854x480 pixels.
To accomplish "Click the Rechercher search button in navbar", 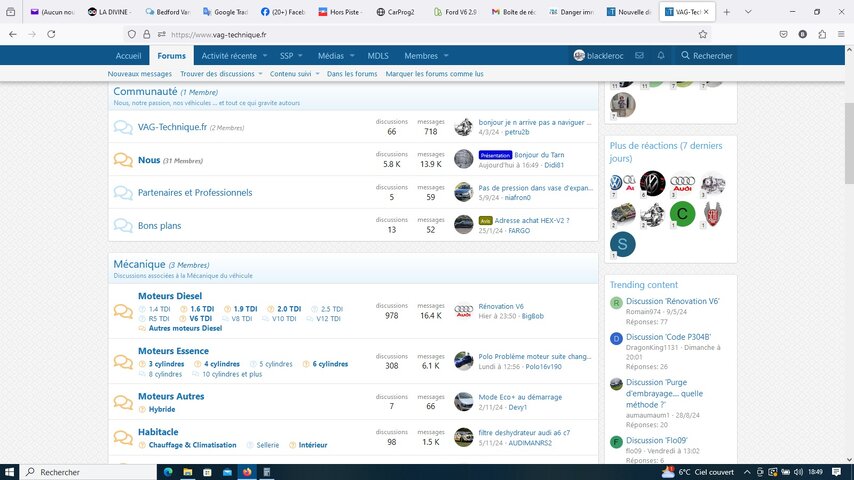I will [x=706, y=56].
